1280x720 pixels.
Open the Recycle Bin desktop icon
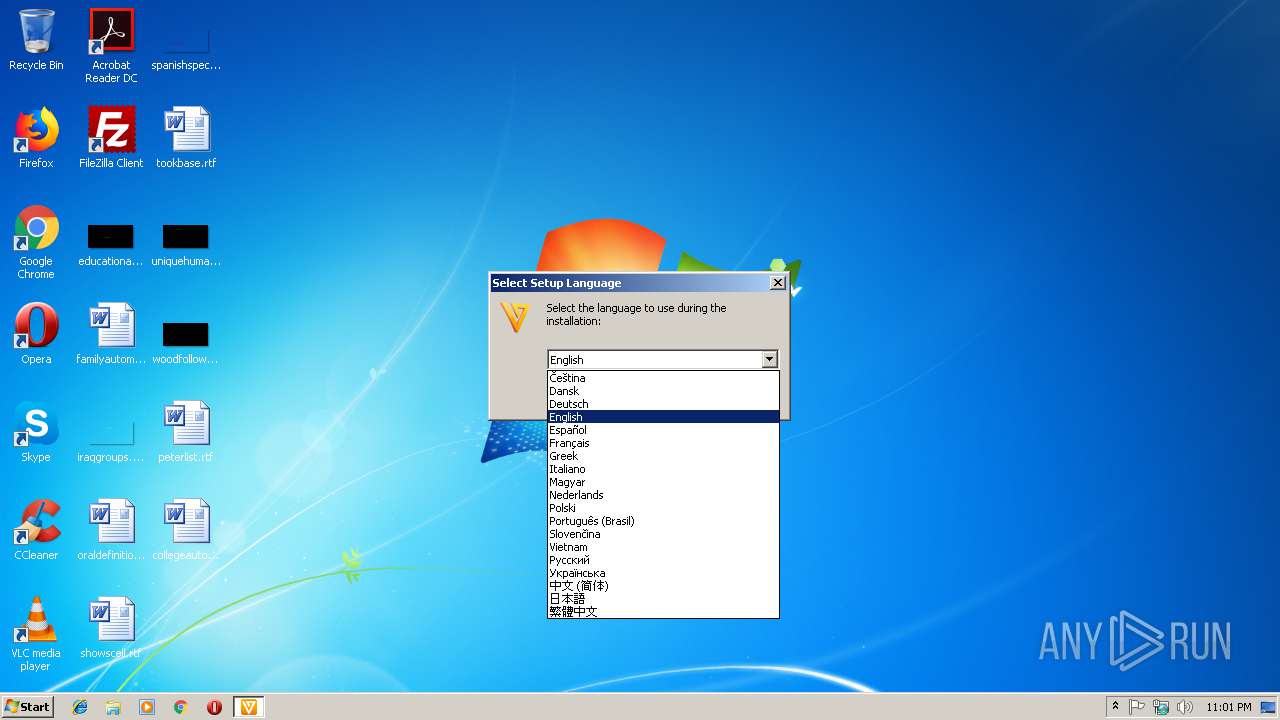tap(36, 40)
